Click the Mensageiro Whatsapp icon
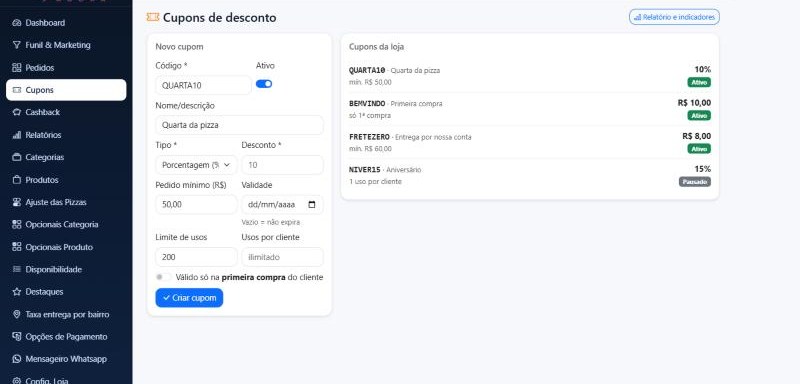The width and height of the screenshot is (800, 384). [x=16, y=360]
